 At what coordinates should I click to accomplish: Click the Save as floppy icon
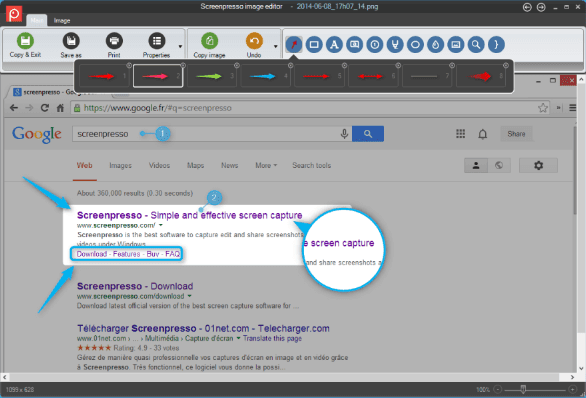pos(71,41)
